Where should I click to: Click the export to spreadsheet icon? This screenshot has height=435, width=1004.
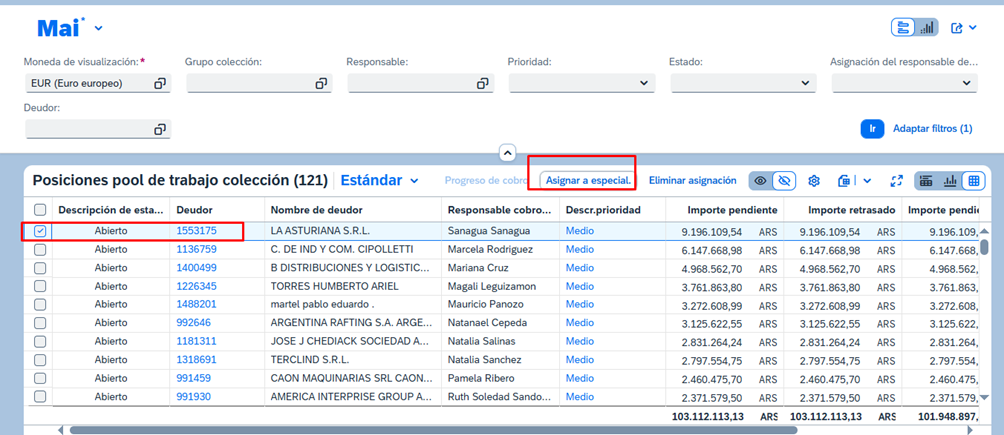(845, 181)
